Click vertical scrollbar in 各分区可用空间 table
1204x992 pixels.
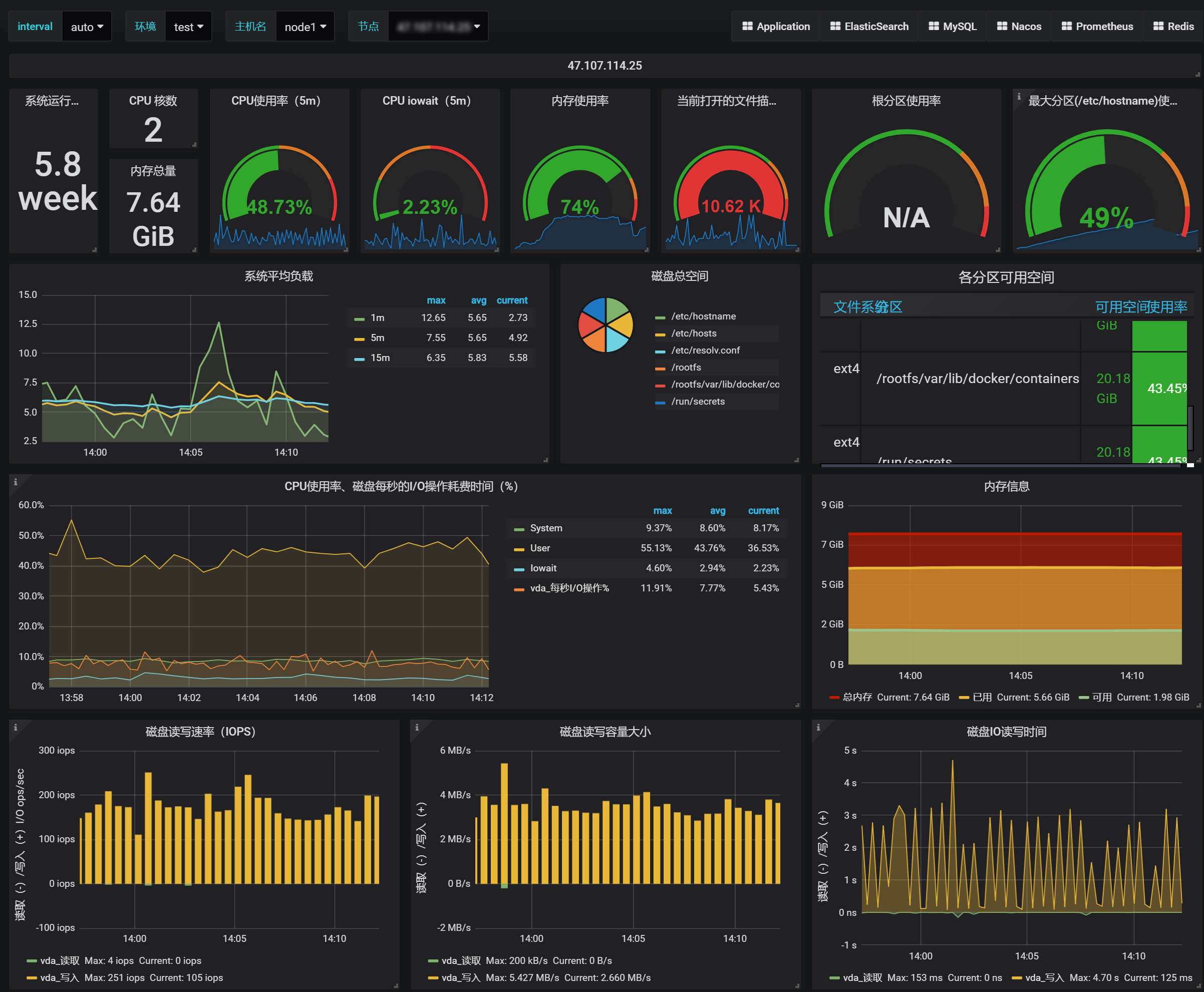click(1190, 428)
